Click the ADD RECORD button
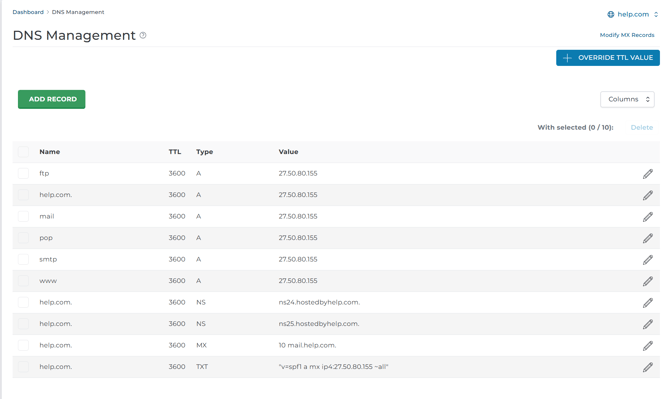The image size is (670, 399). [52, 99]
